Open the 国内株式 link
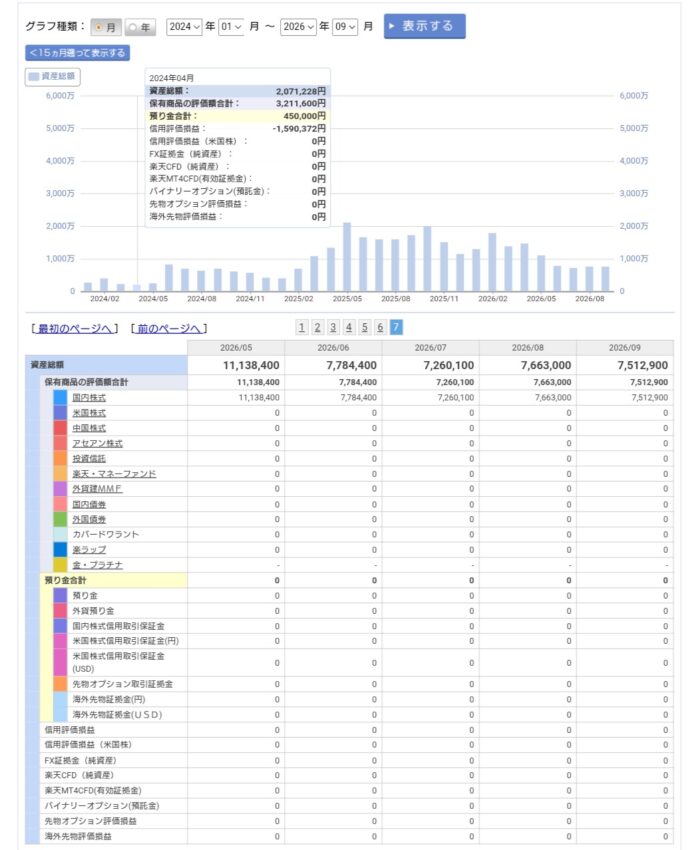This screenshot has width=700, height=850. [x=89, y=397]
